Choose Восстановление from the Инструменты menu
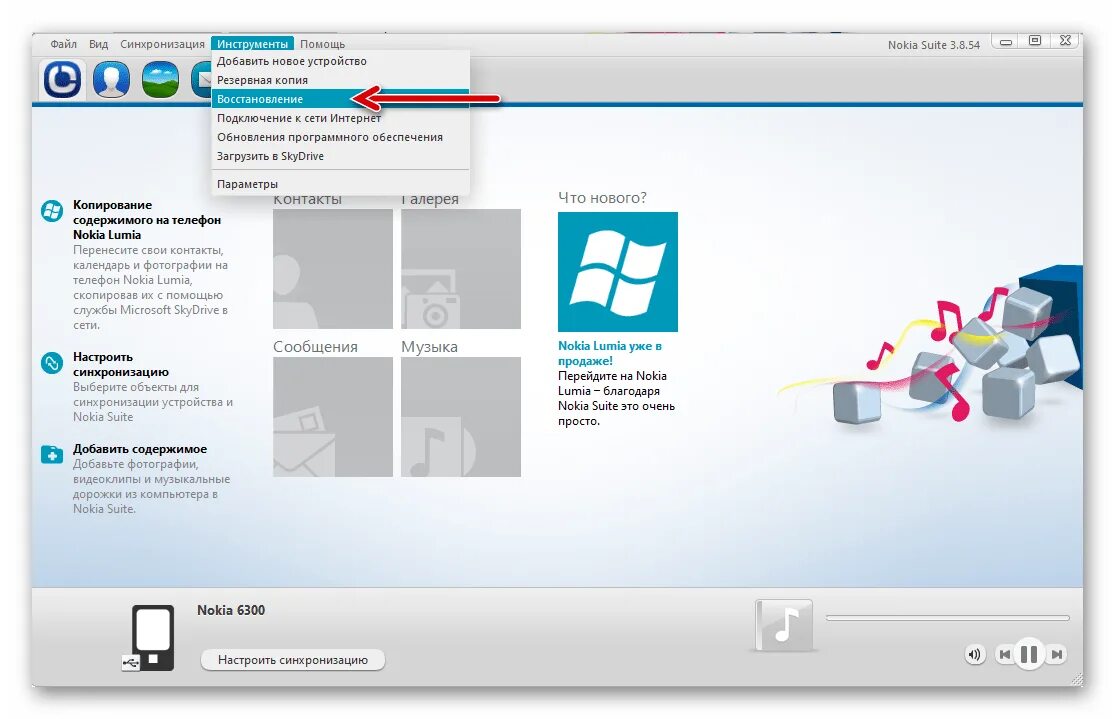The image size is (1115, 719). tap(341, 99)
